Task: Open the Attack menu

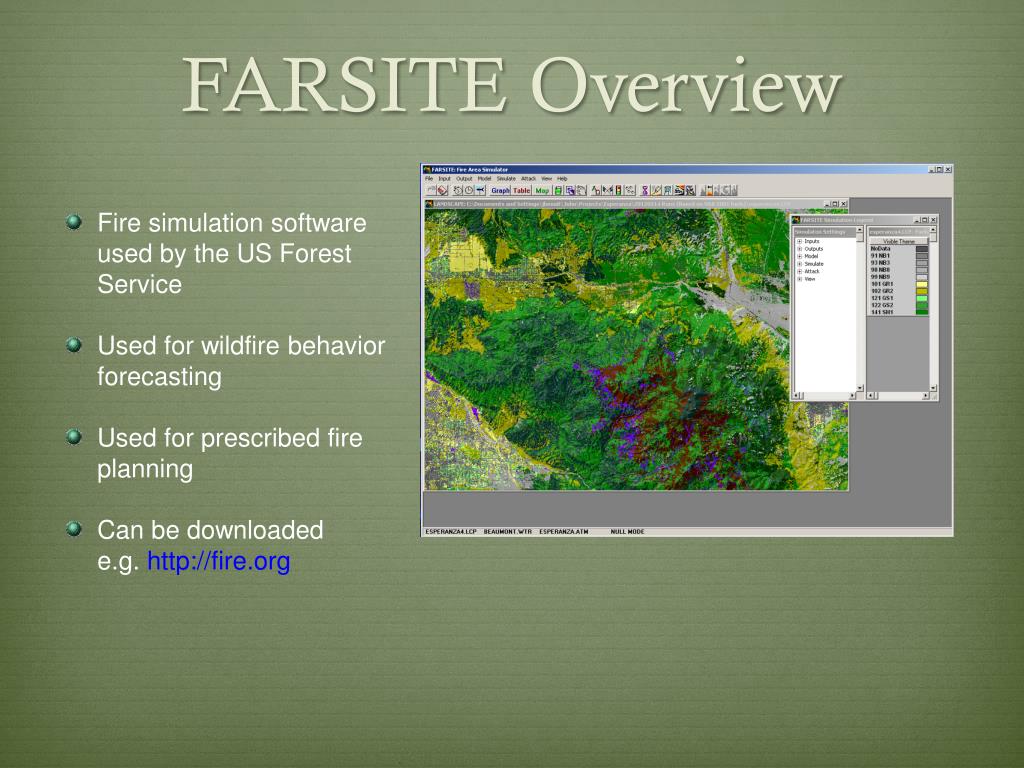Action: point(528,178)
